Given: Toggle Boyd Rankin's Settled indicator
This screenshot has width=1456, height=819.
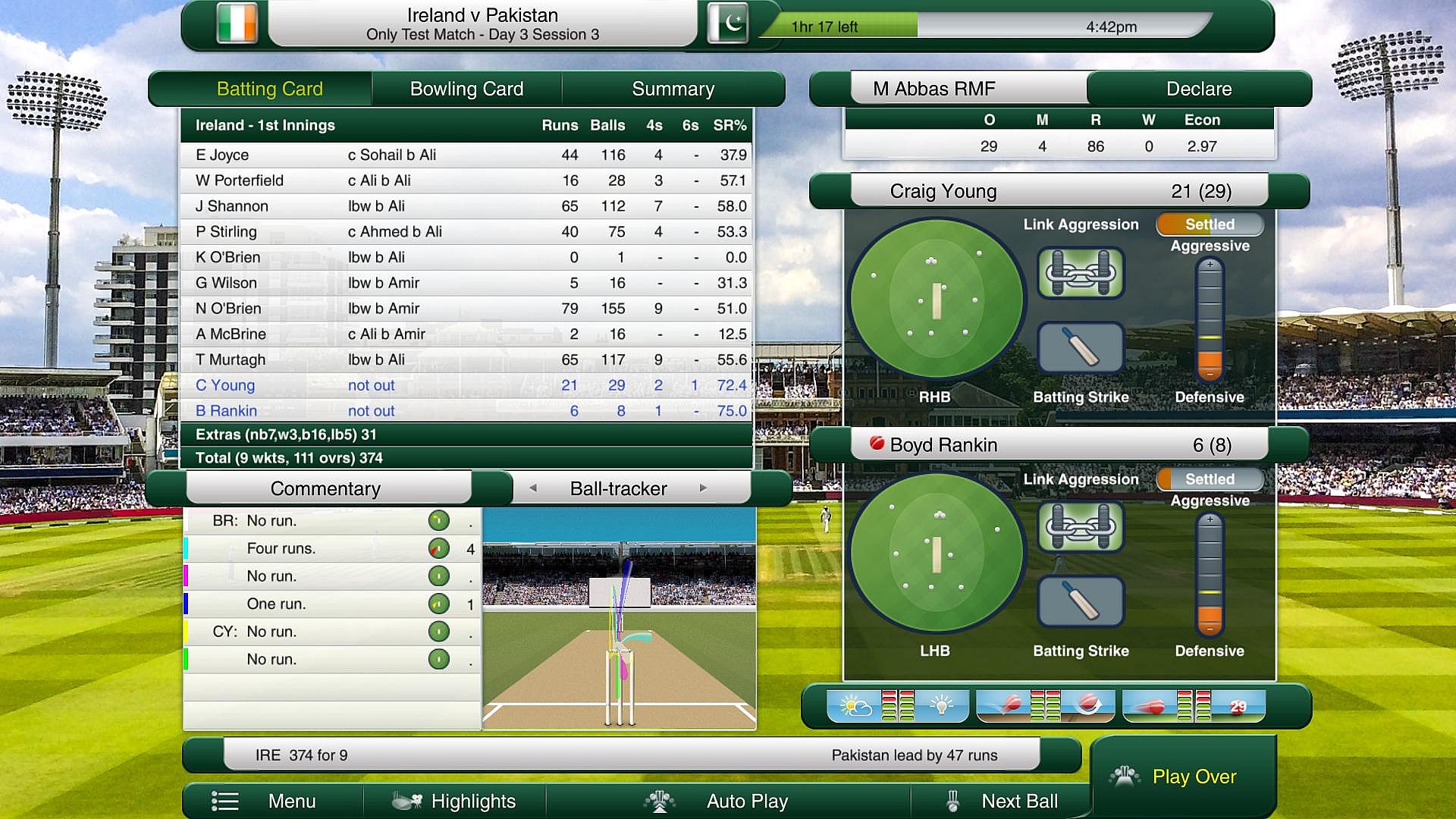Looking at the screenshot, I should coord(1210,479).
